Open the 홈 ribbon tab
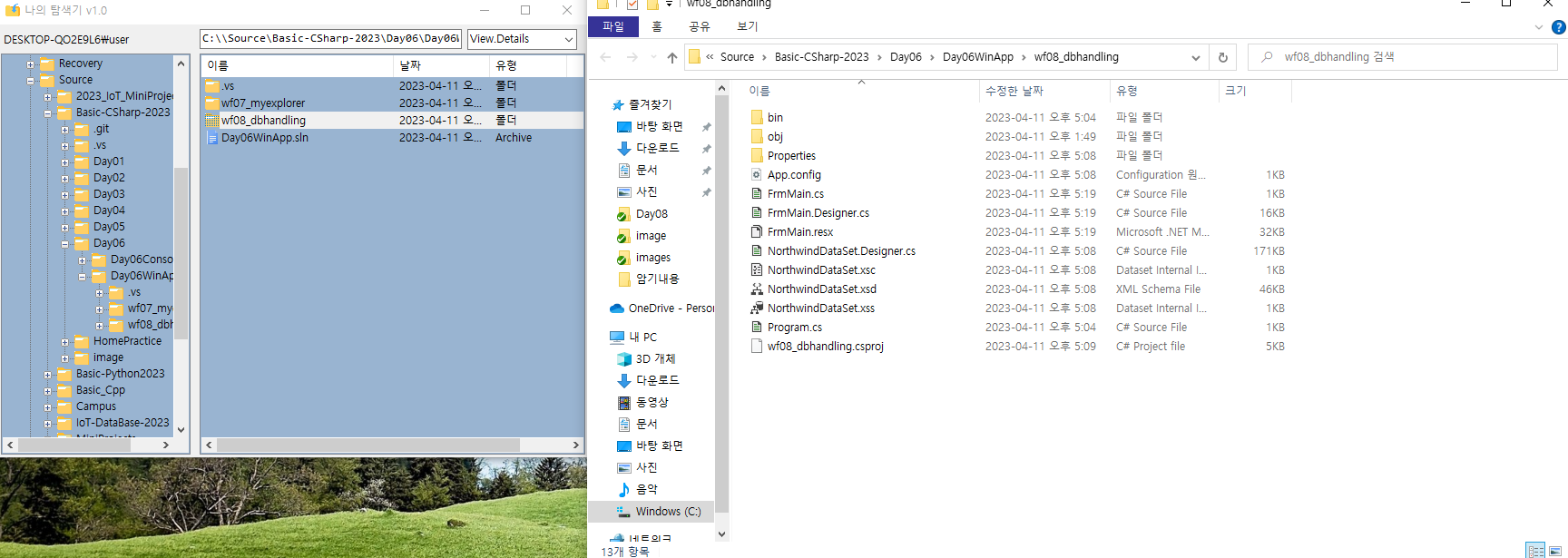This screenshot has width=1568, height=558. [657, 27]
